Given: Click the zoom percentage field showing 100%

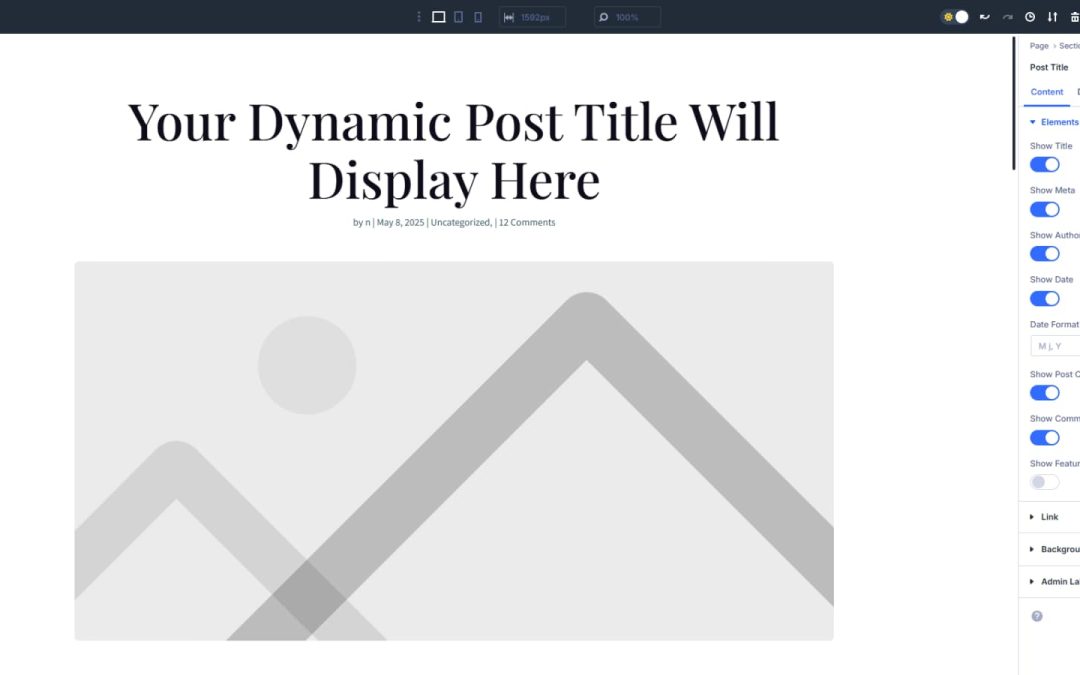Looking at the screenshot, I should [x=627, y=17].
